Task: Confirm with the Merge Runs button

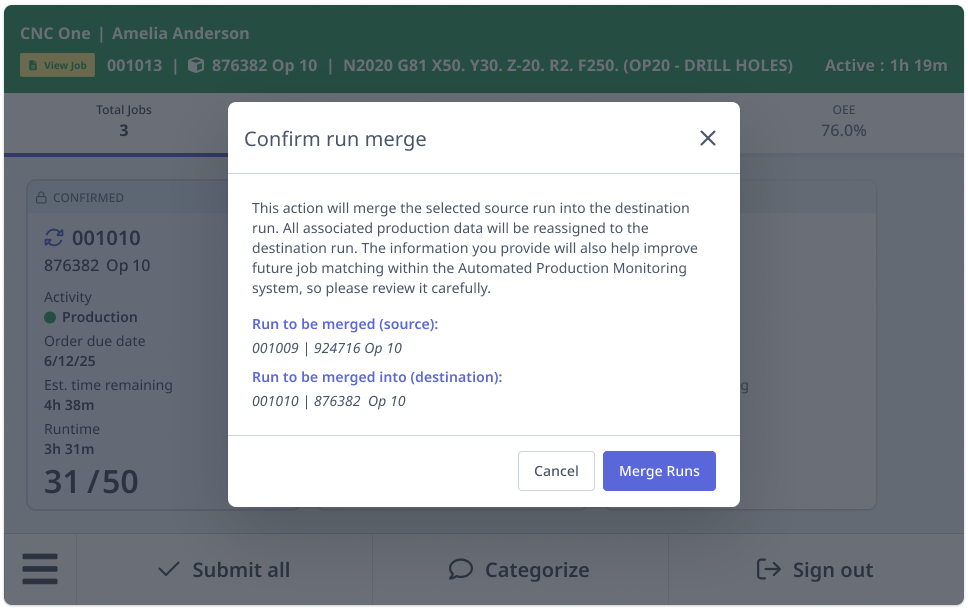Action: 659,471
